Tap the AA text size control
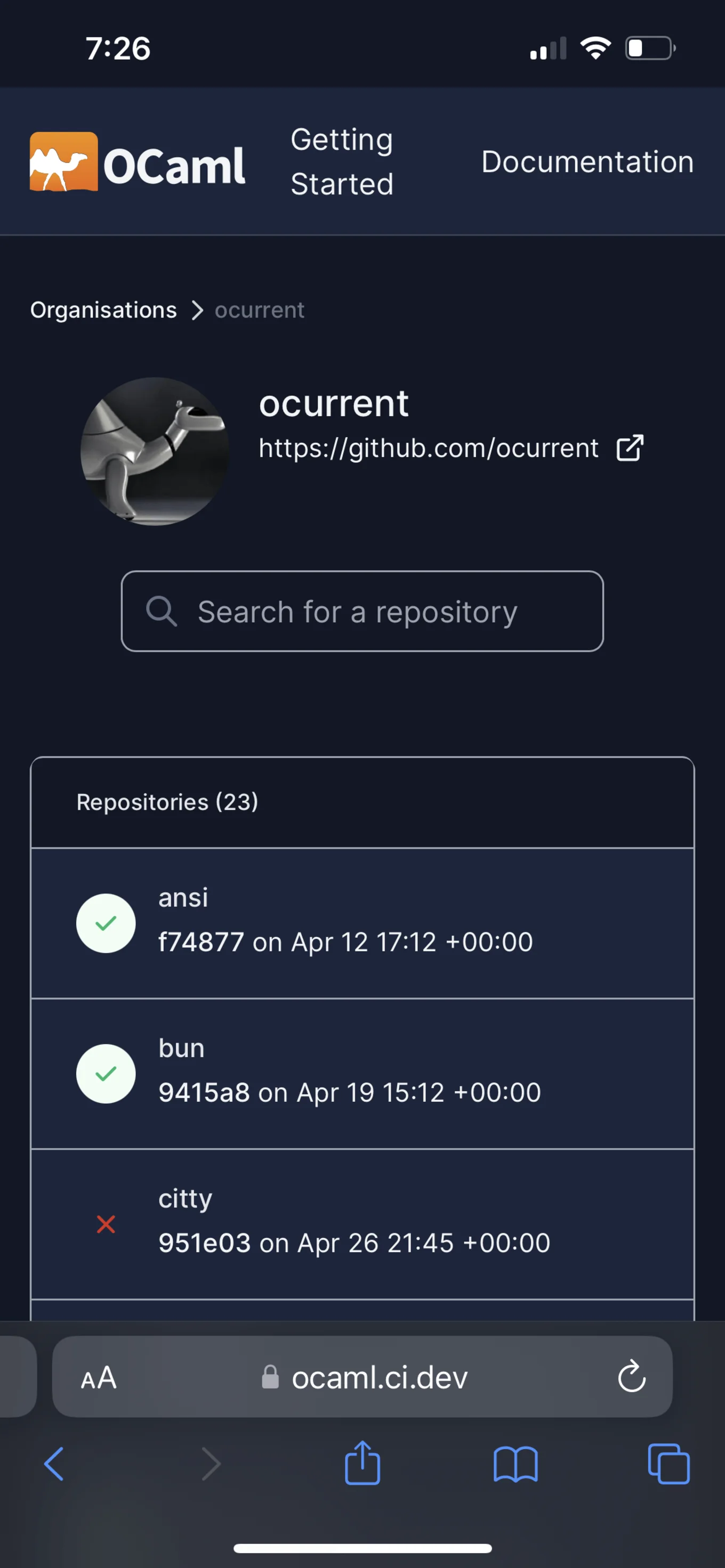Viewport: 725px width, 1568px height. [x=98, y=1377]
